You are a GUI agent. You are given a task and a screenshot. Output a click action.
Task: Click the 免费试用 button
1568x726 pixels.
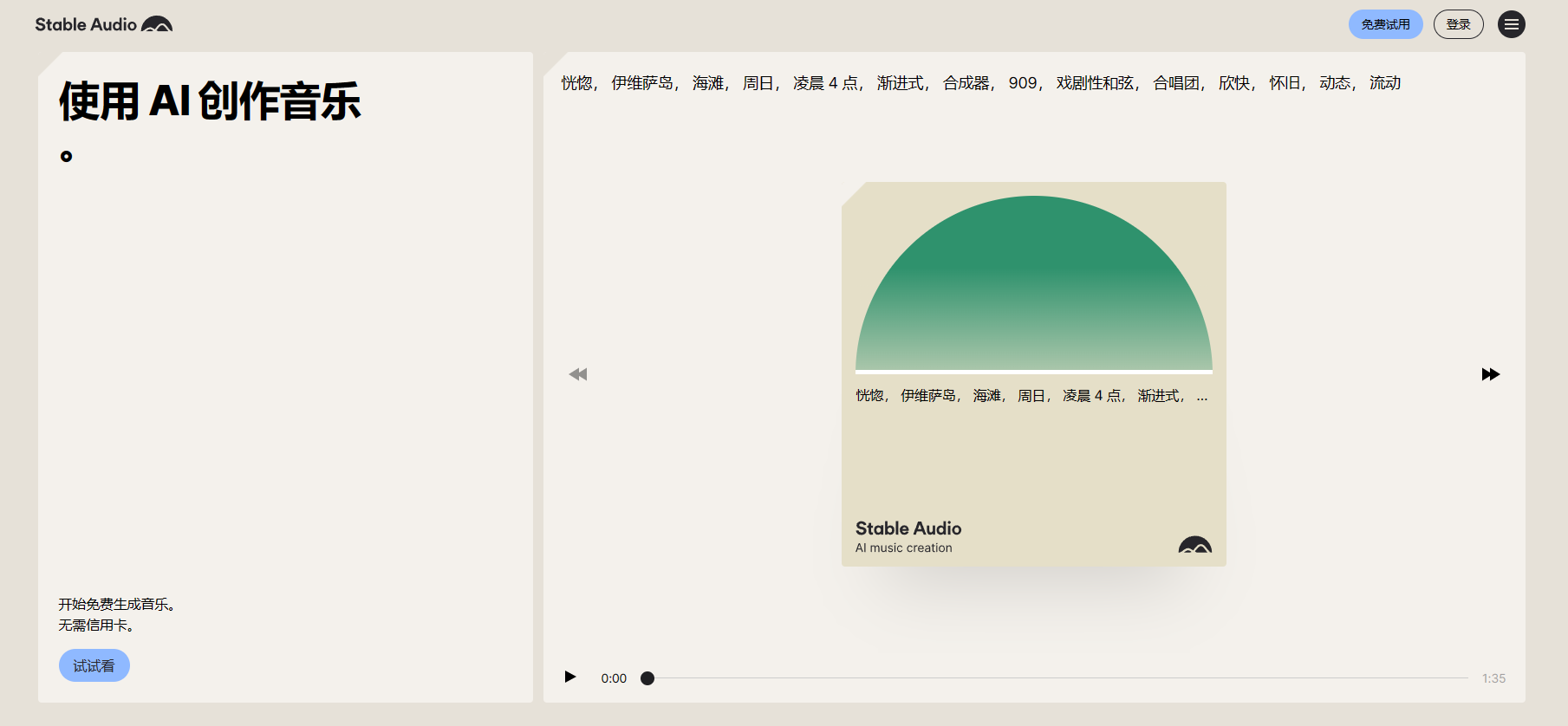coord(1385,24)
